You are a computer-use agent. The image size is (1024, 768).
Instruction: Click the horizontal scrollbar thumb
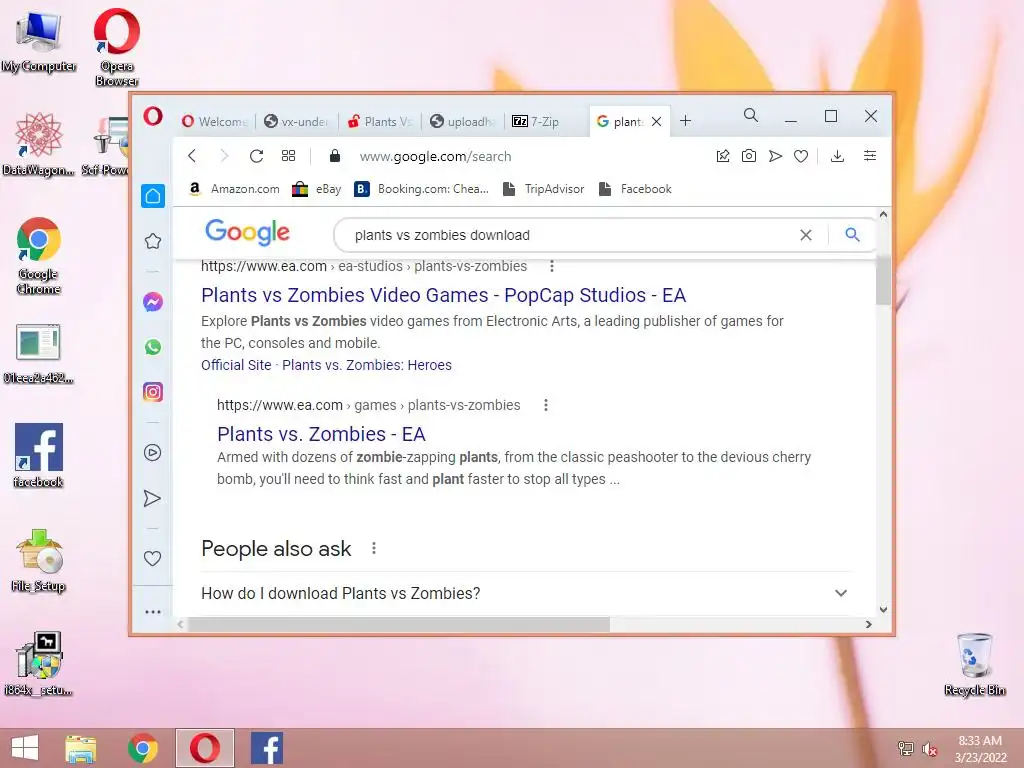398,624
